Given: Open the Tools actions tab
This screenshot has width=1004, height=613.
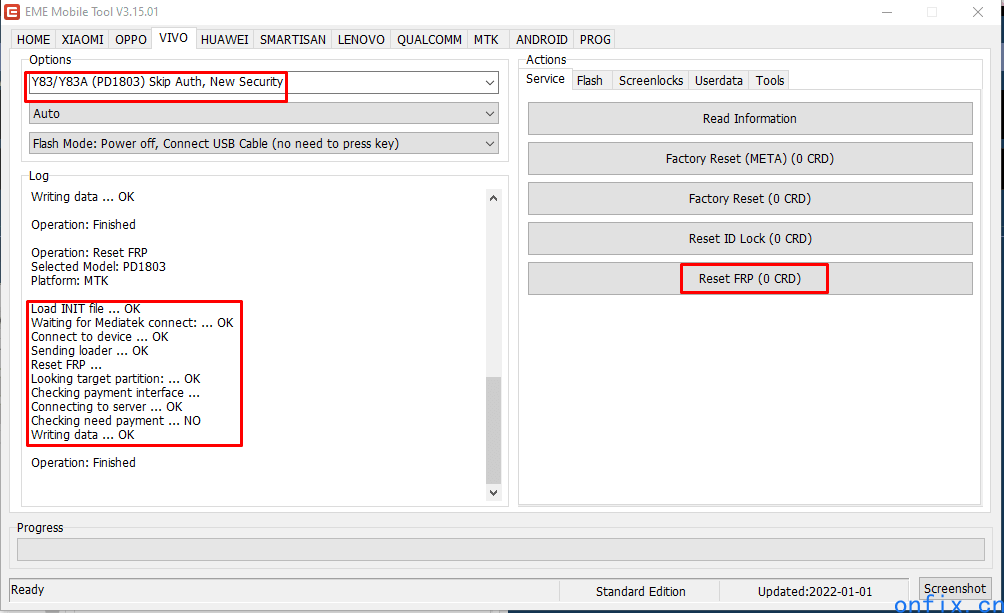Looking at the screenshot, I should 770,80.
